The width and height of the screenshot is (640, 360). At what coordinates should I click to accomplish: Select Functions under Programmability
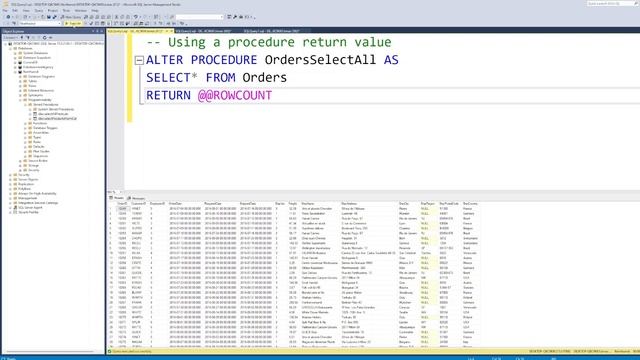tap(40, 123)
